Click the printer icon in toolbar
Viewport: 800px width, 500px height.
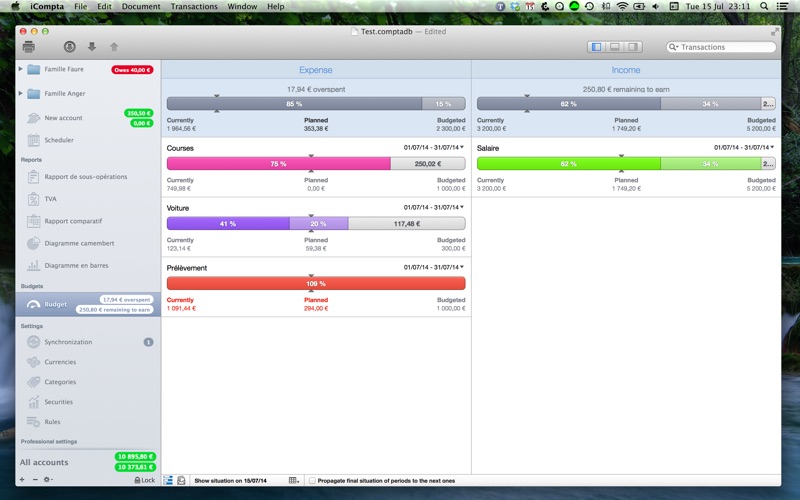(29, 47)
